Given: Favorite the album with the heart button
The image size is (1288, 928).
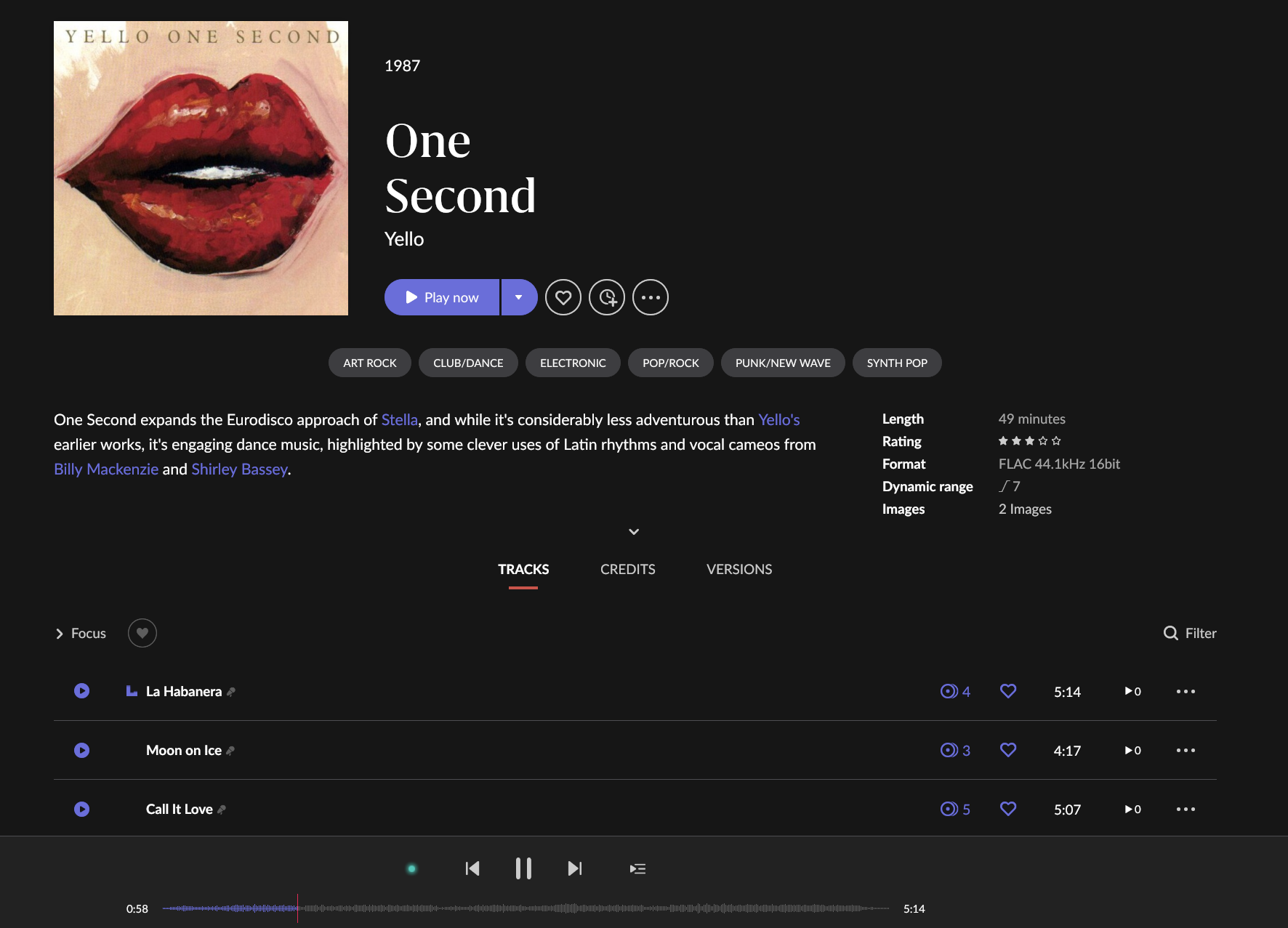Looking at the screenshot, I should point(563,297).
